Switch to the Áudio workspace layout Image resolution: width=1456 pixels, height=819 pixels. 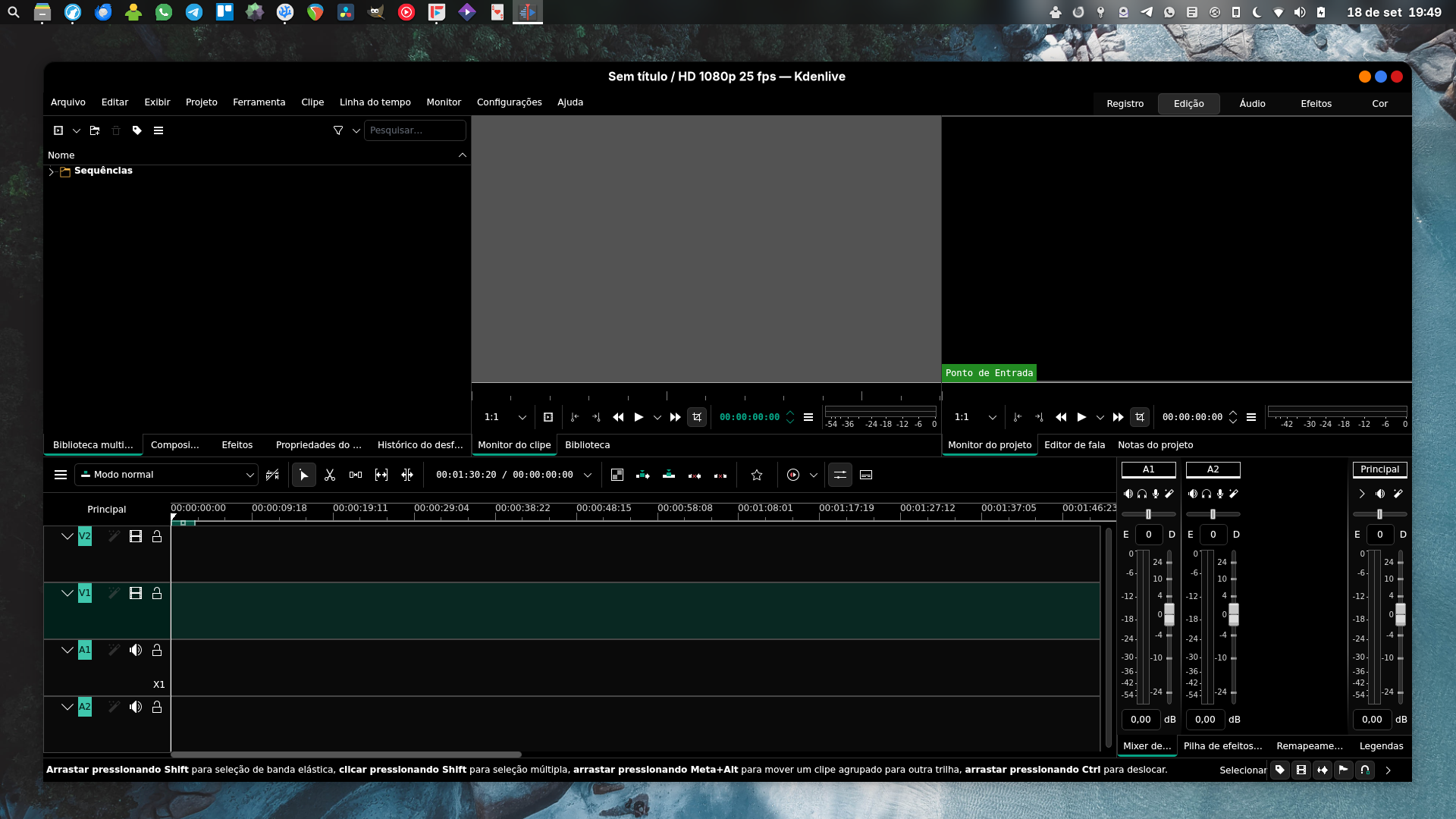tap(1252, 104)
